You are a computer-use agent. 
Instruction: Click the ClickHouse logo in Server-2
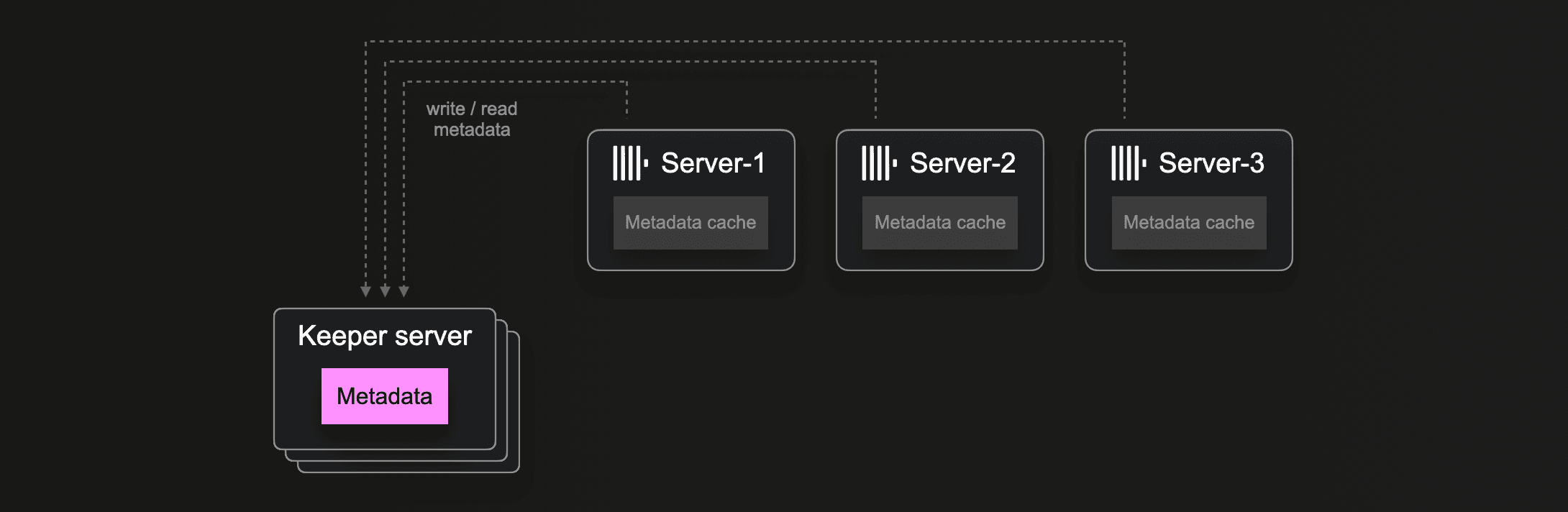[879, 163]
